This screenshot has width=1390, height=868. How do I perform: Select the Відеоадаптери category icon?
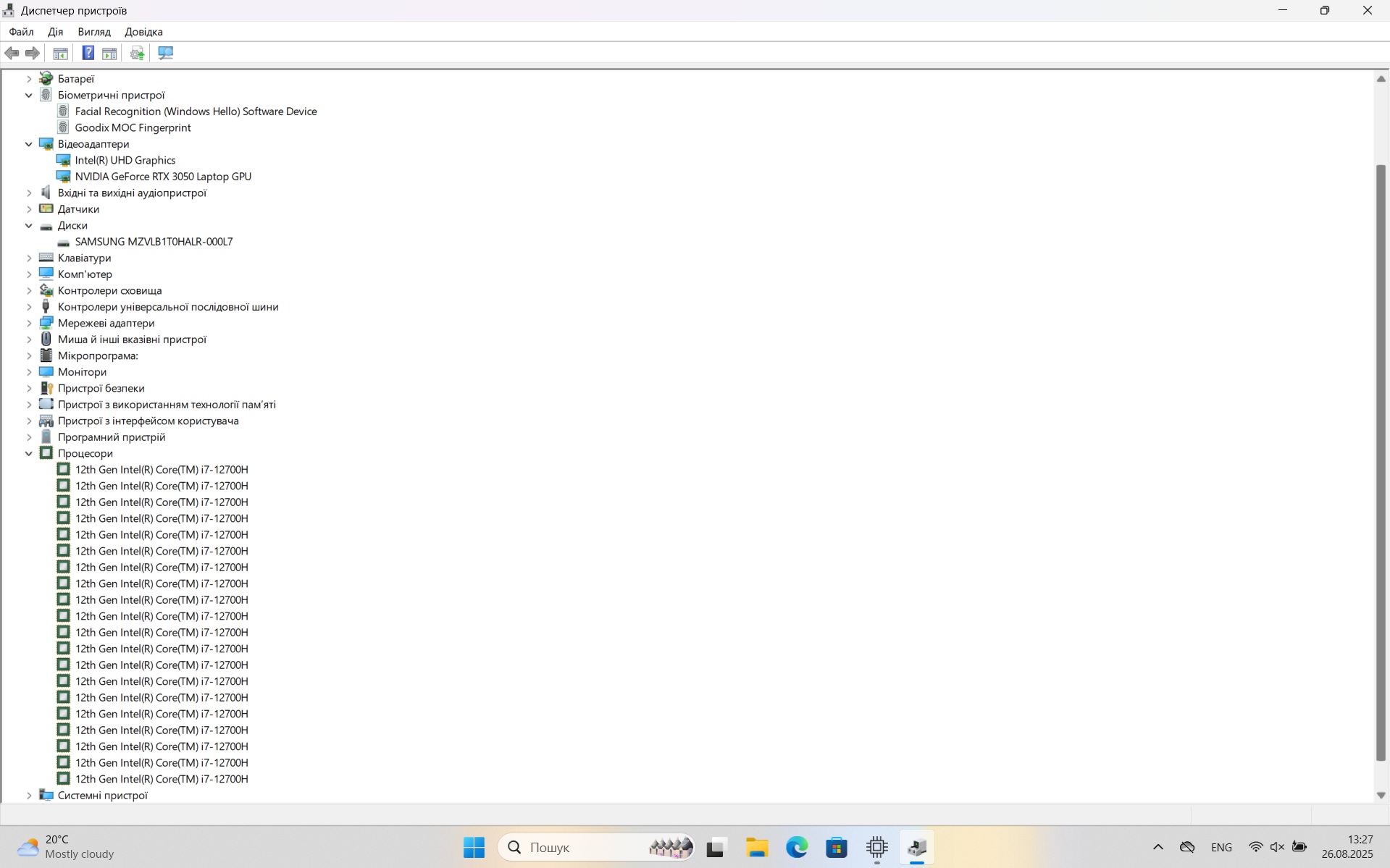[46, 143]
